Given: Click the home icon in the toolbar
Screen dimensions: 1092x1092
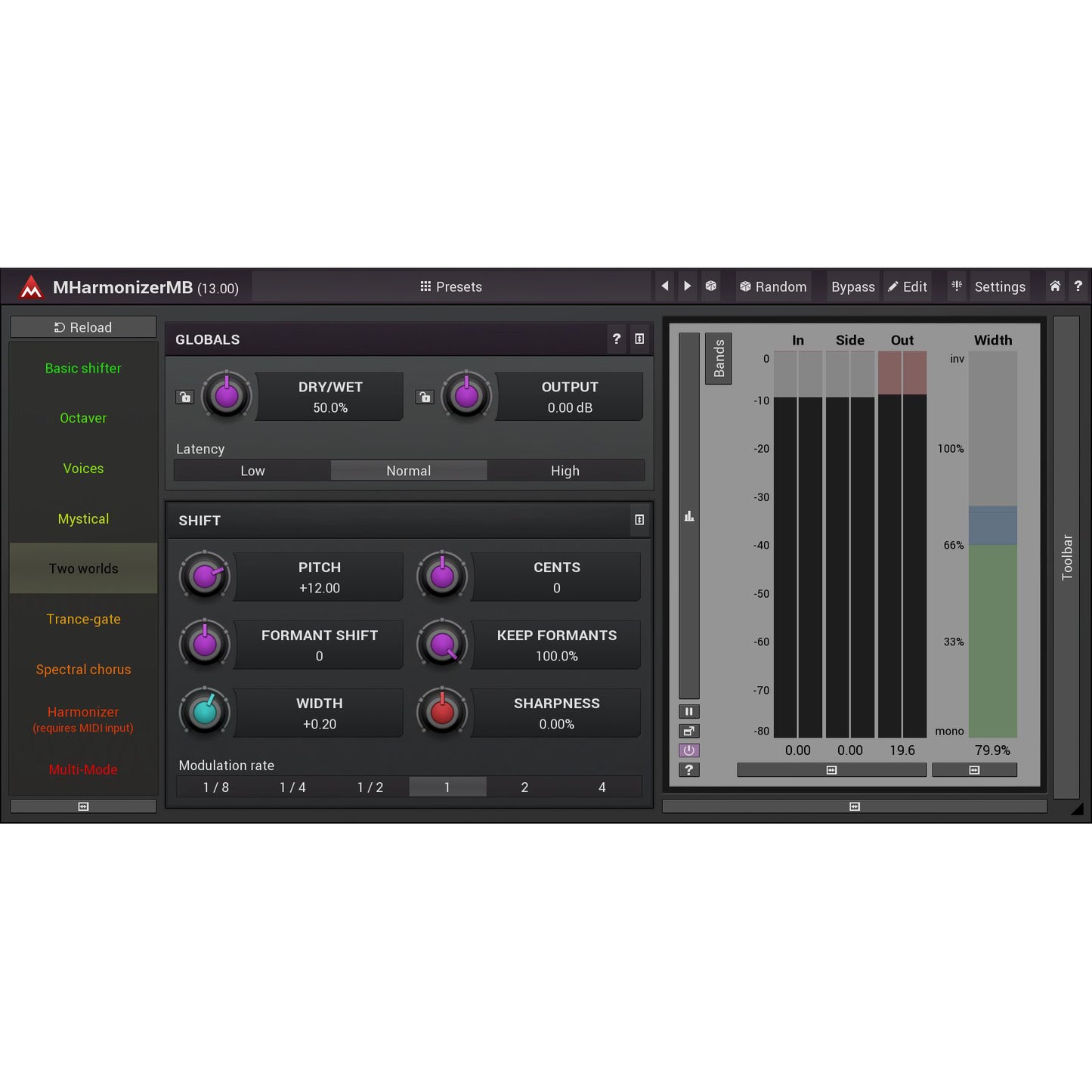Looking at the screenshot, I should coord(1055,286).
